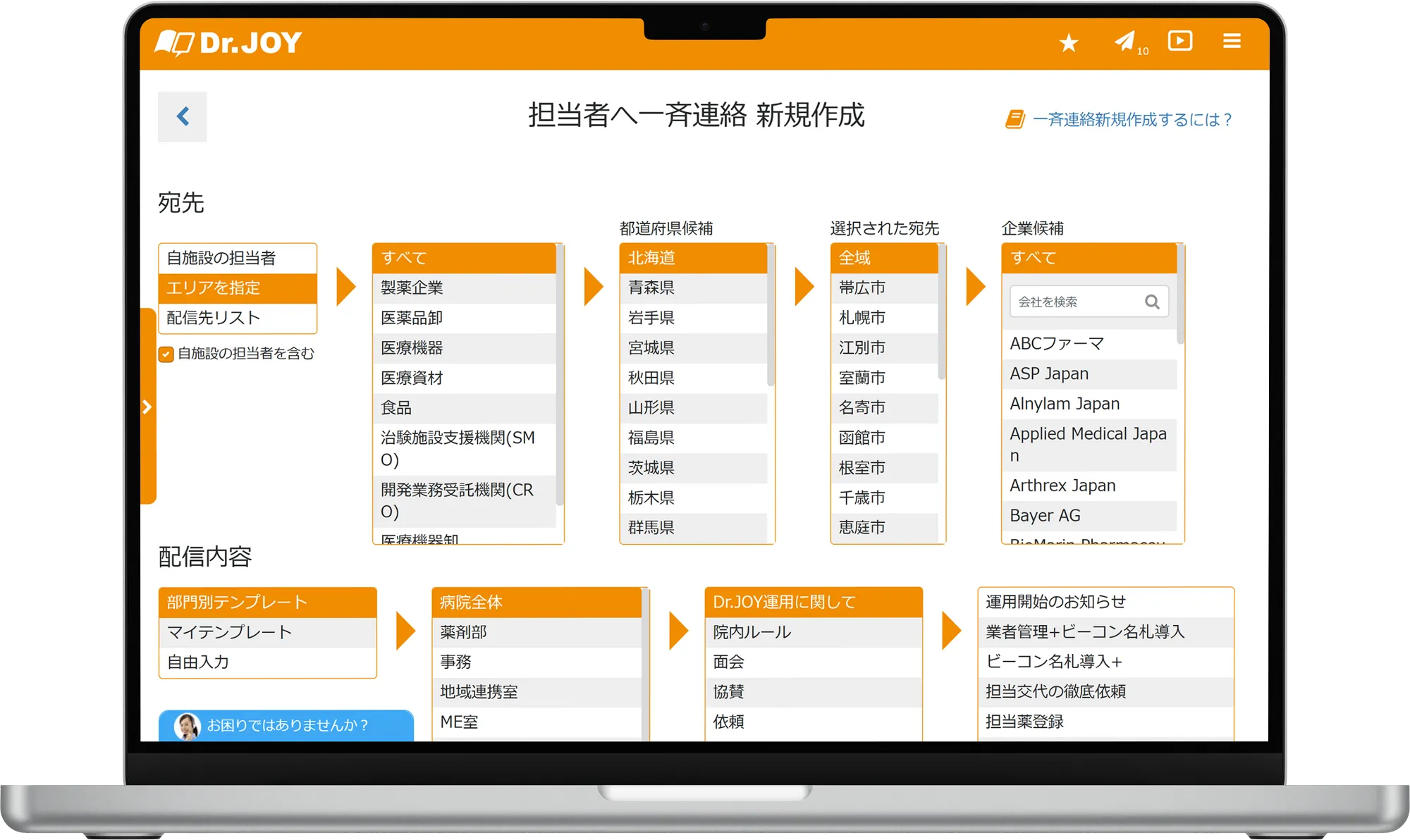This screenshot has width=1410, height=840.
Task: Click the back arrow button
Action: tap(183, 116)
